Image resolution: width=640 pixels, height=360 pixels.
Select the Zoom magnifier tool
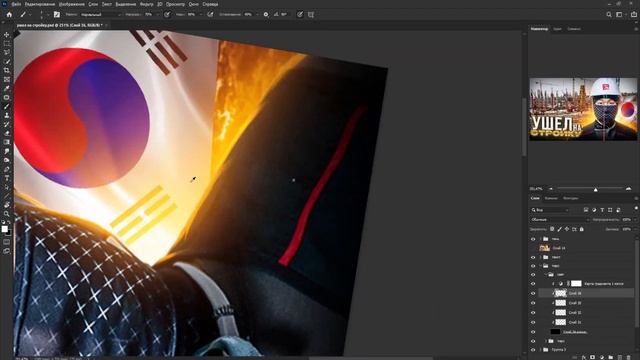[7, 214]
